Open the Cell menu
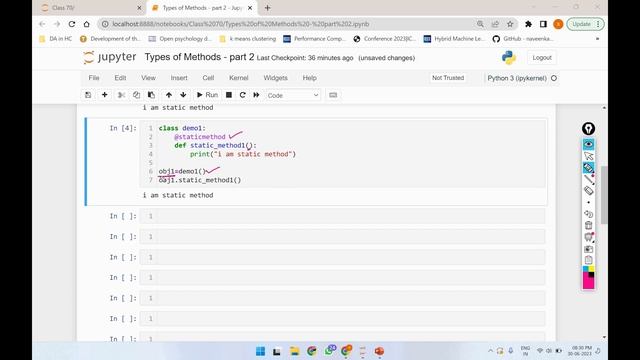This screenshot has height=360, width=640. pyautogui.click(x=208, y=78)
